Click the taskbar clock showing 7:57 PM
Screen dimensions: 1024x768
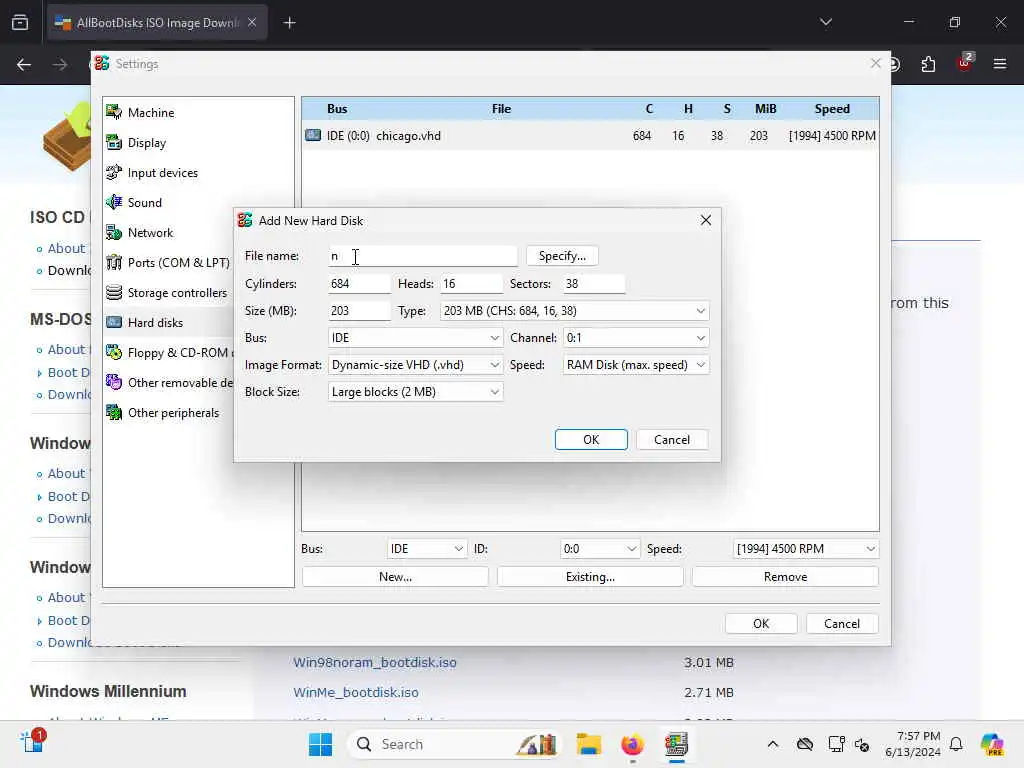click(x=913, y=744)
